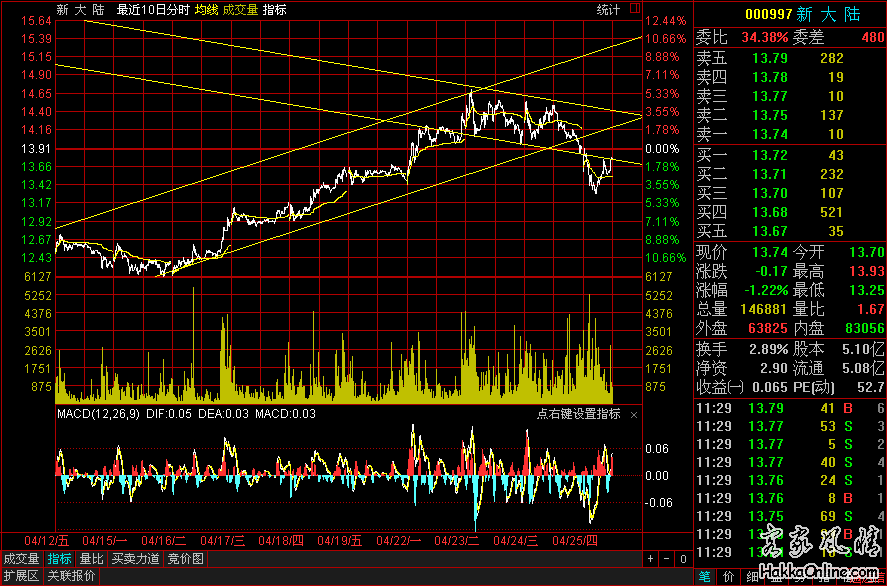
Task: Select the 指标 bottom tab
Action: (x=60, y=559)
